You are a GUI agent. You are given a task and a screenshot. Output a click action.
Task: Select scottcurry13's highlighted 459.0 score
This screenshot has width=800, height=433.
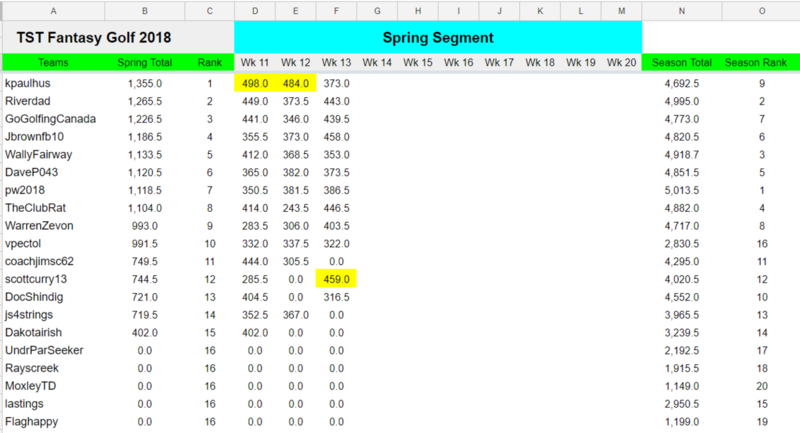pos(335,278)
